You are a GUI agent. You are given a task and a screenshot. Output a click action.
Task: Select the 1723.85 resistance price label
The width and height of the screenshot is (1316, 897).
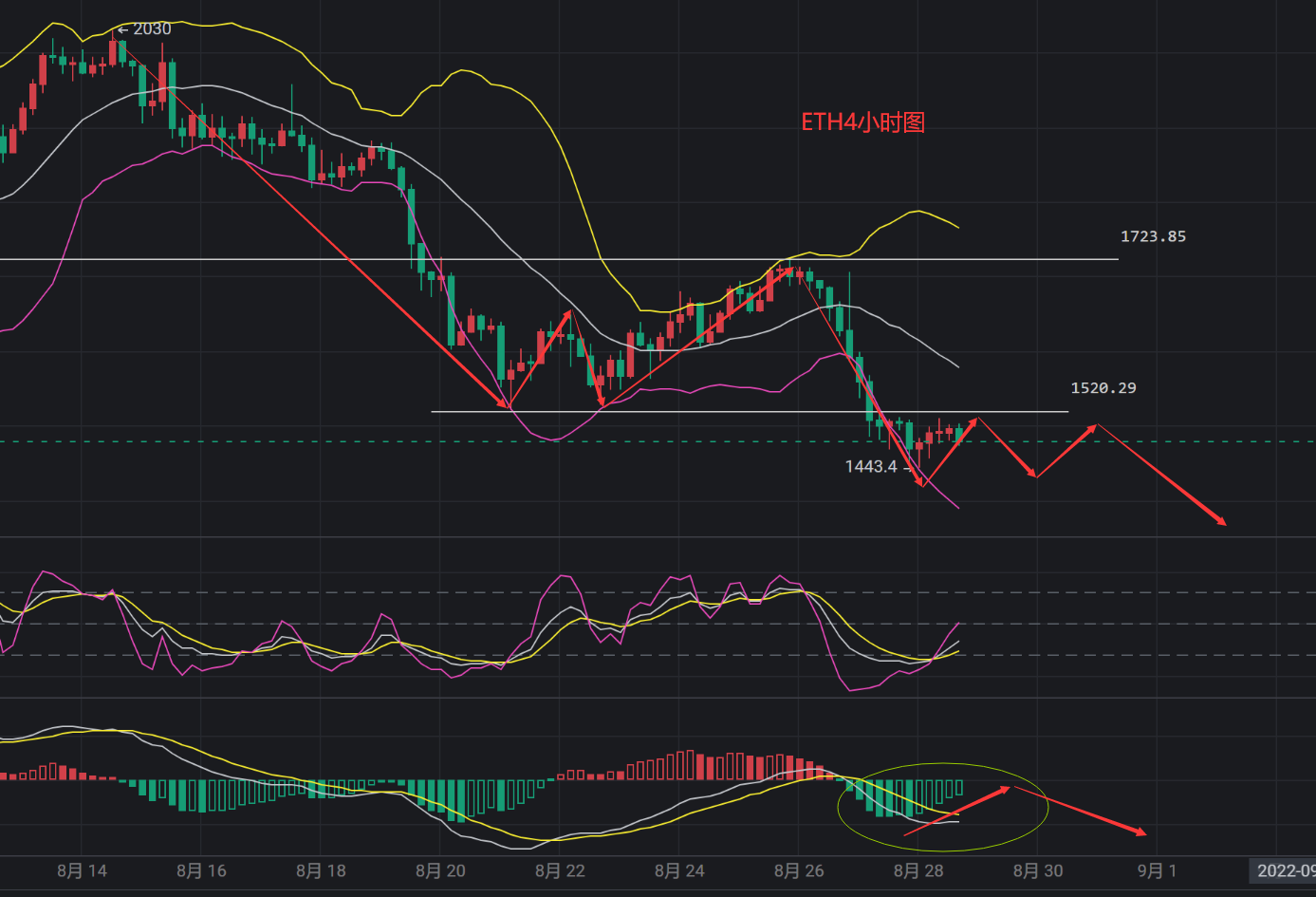pos(1153,236)
